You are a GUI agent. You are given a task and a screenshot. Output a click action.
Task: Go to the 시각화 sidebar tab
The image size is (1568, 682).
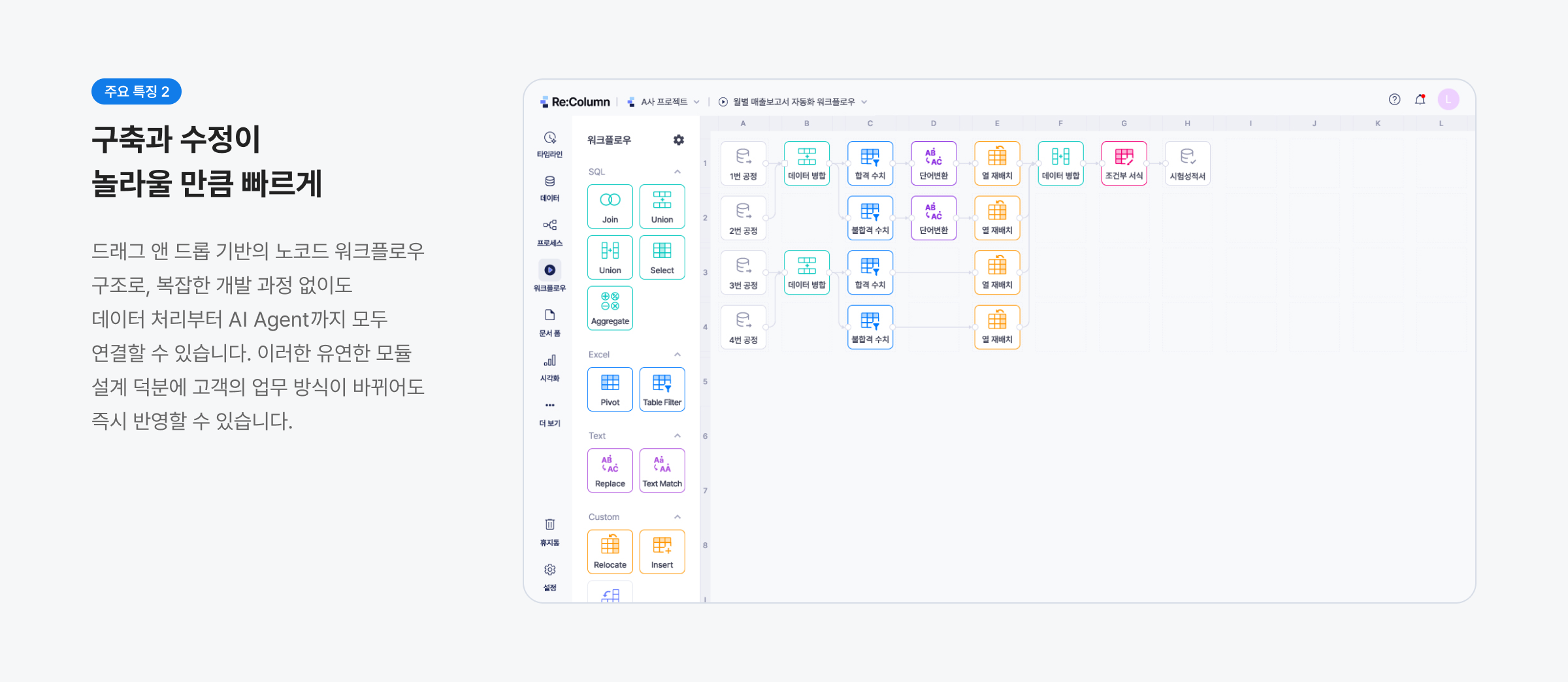click(549, 368)
